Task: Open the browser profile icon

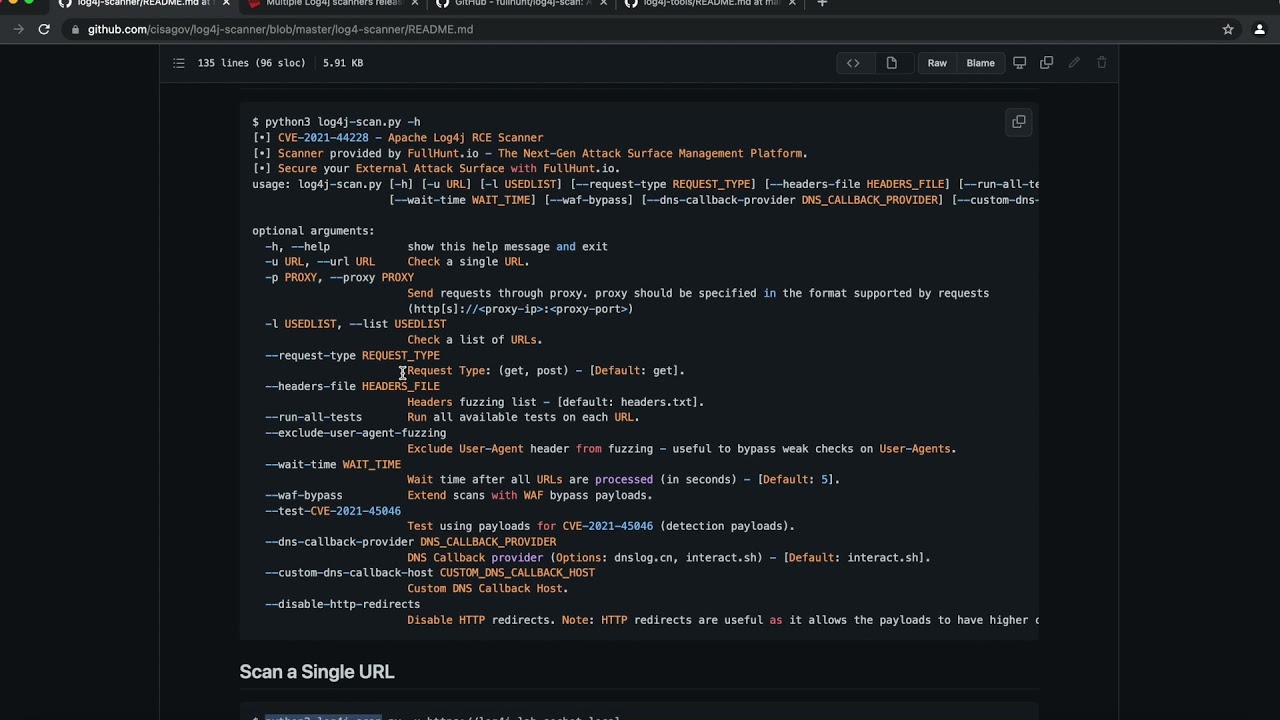Action: coord(1259,29)
